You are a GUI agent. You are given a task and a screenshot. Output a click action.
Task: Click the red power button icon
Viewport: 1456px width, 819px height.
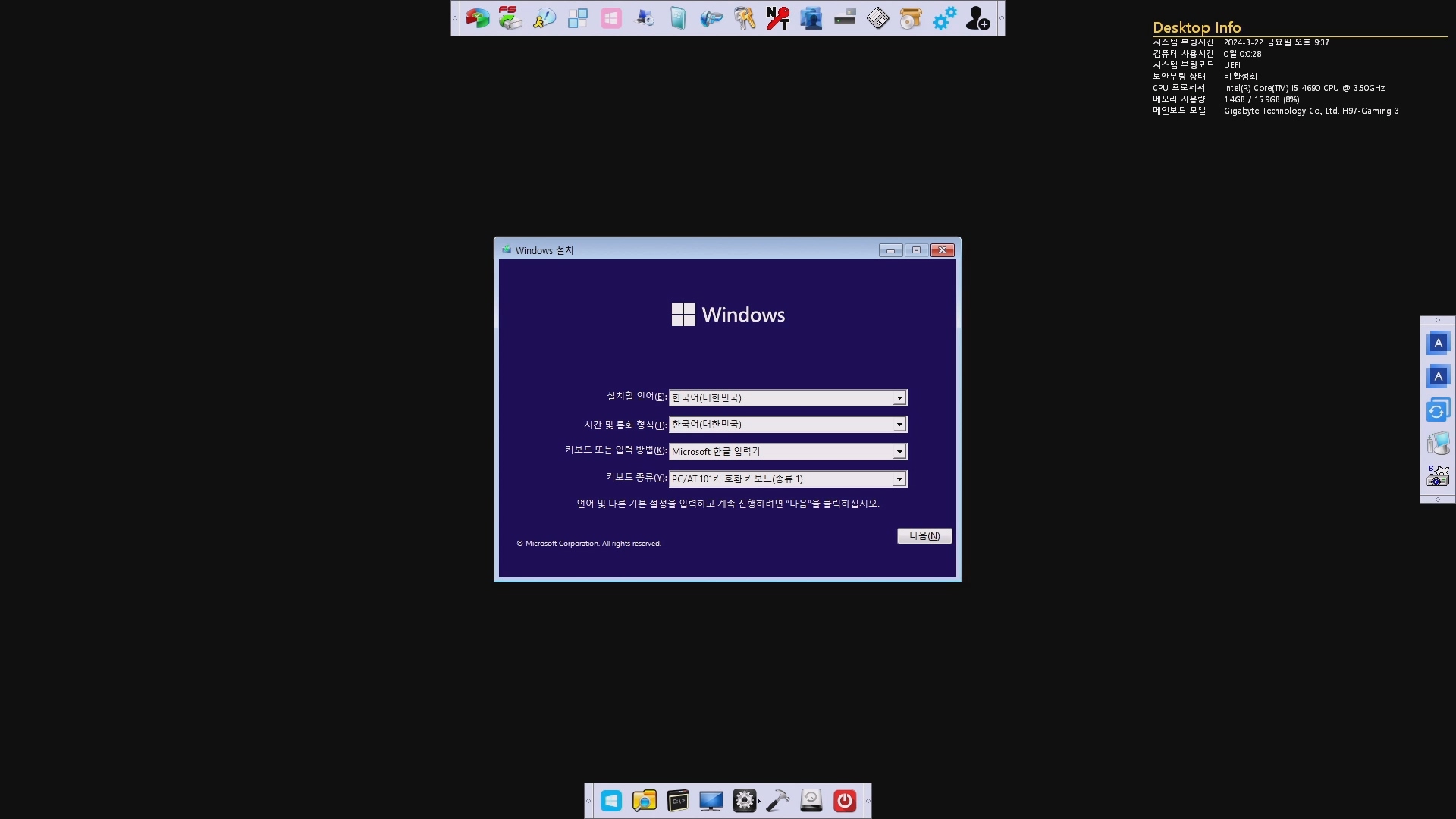[x=844, y=801]
